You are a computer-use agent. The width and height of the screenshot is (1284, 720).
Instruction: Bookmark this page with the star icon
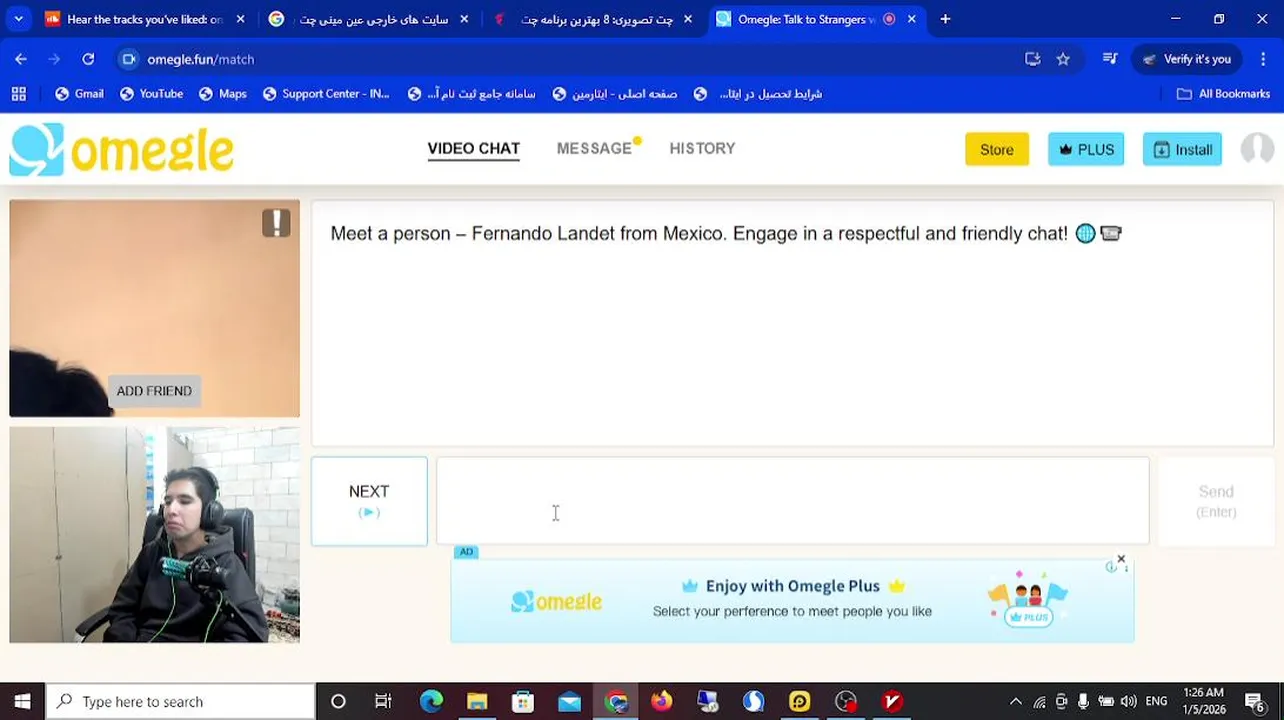(1063, 59)
